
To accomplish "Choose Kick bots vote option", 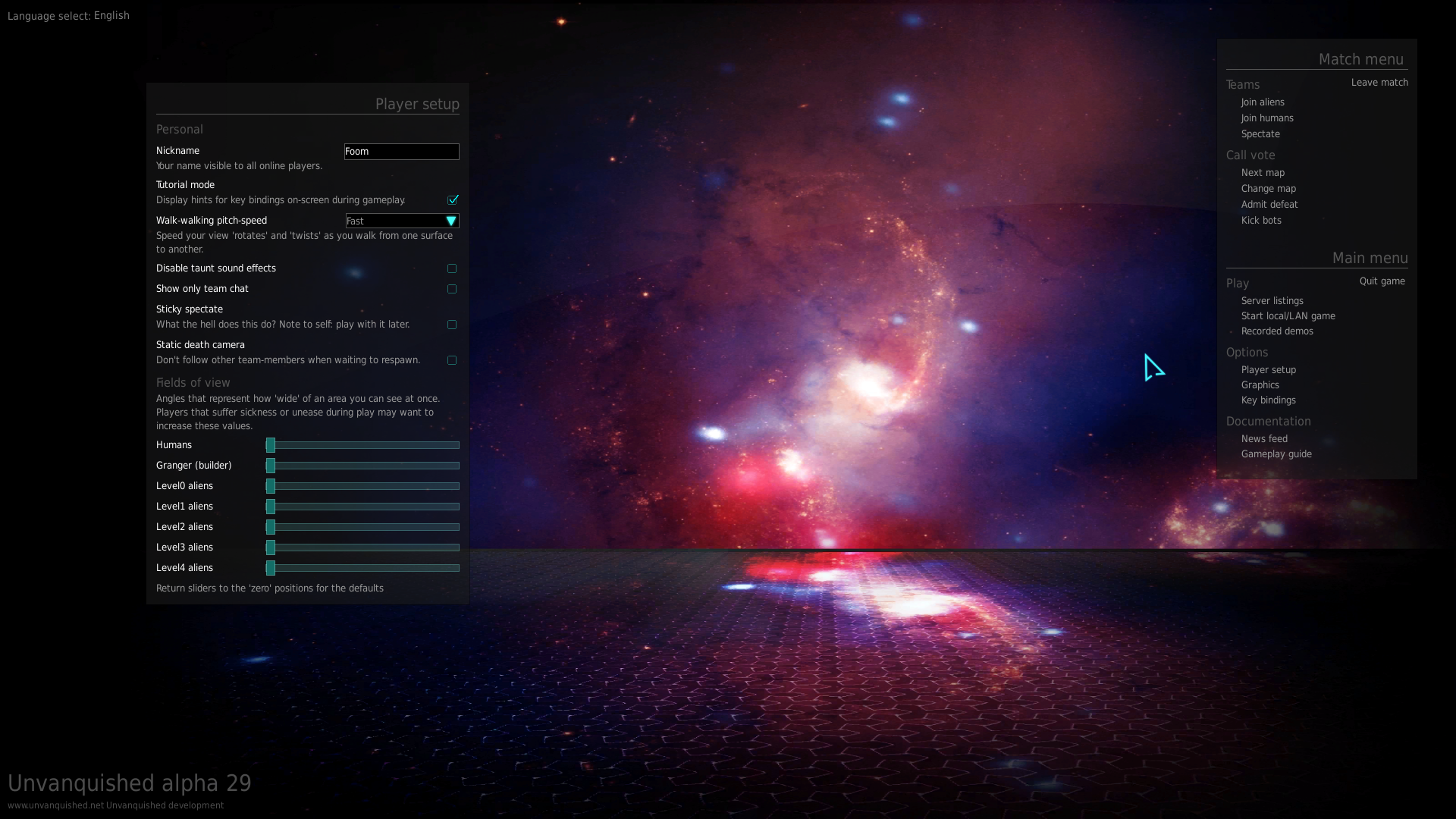I will [1261, 221].
